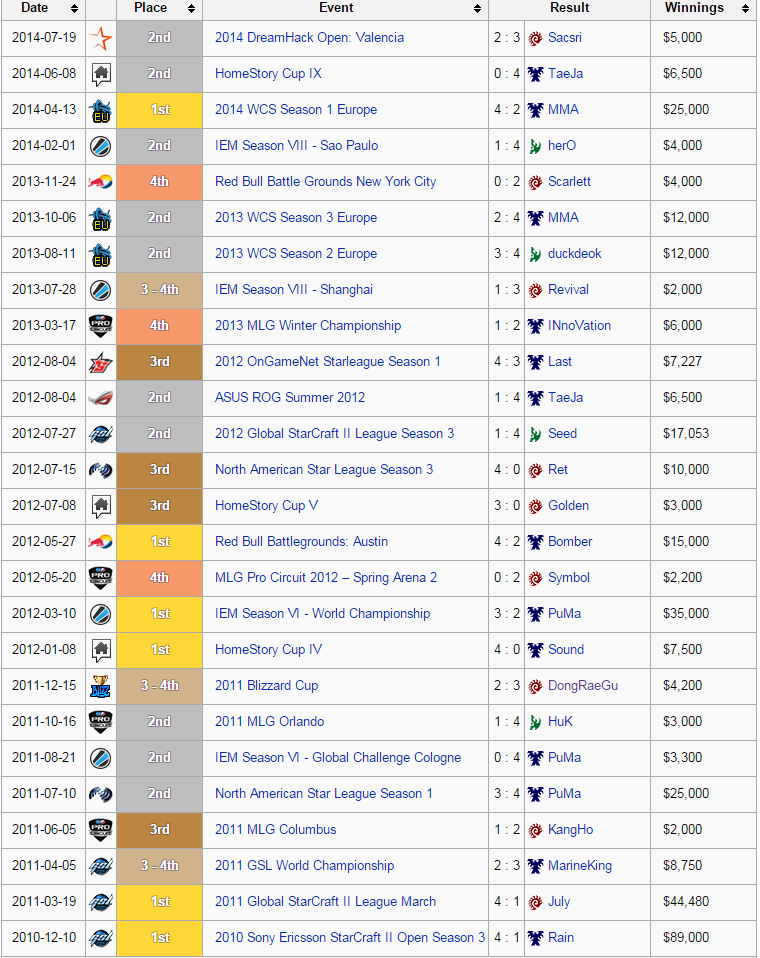The height and width of the screenshot is (958, 760).
Task: Click the Protoss race icon next to herO
Action: (x=535, y=146)
